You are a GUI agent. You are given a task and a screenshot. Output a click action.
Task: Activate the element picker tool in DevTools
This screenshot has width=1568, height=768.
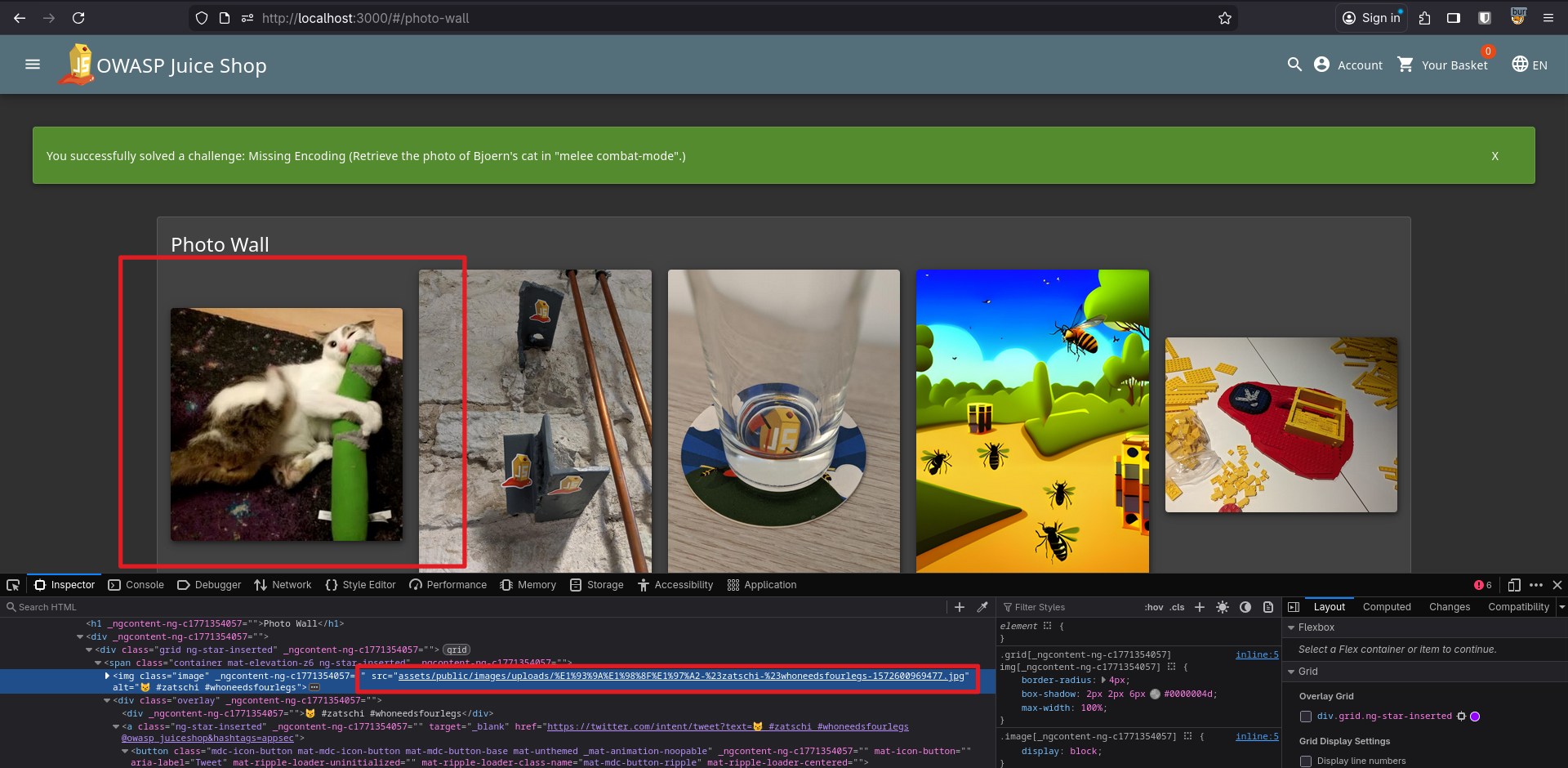pos(13,585)
